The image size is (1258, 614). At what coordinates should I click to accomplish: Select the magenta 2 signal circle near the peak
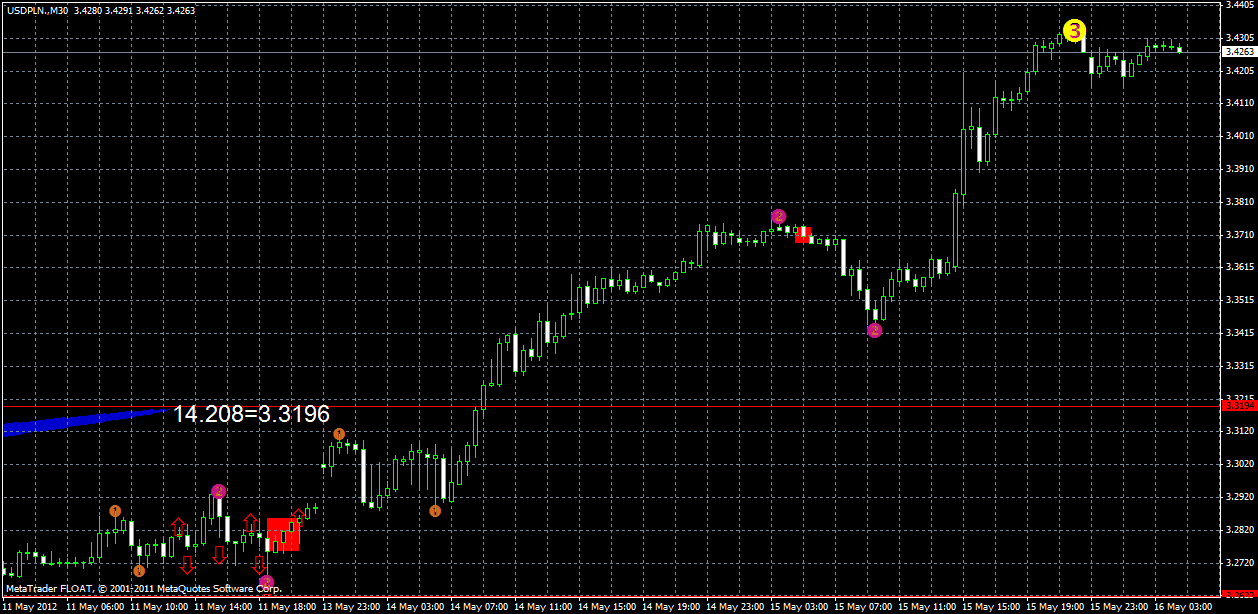tap(778, 215)
